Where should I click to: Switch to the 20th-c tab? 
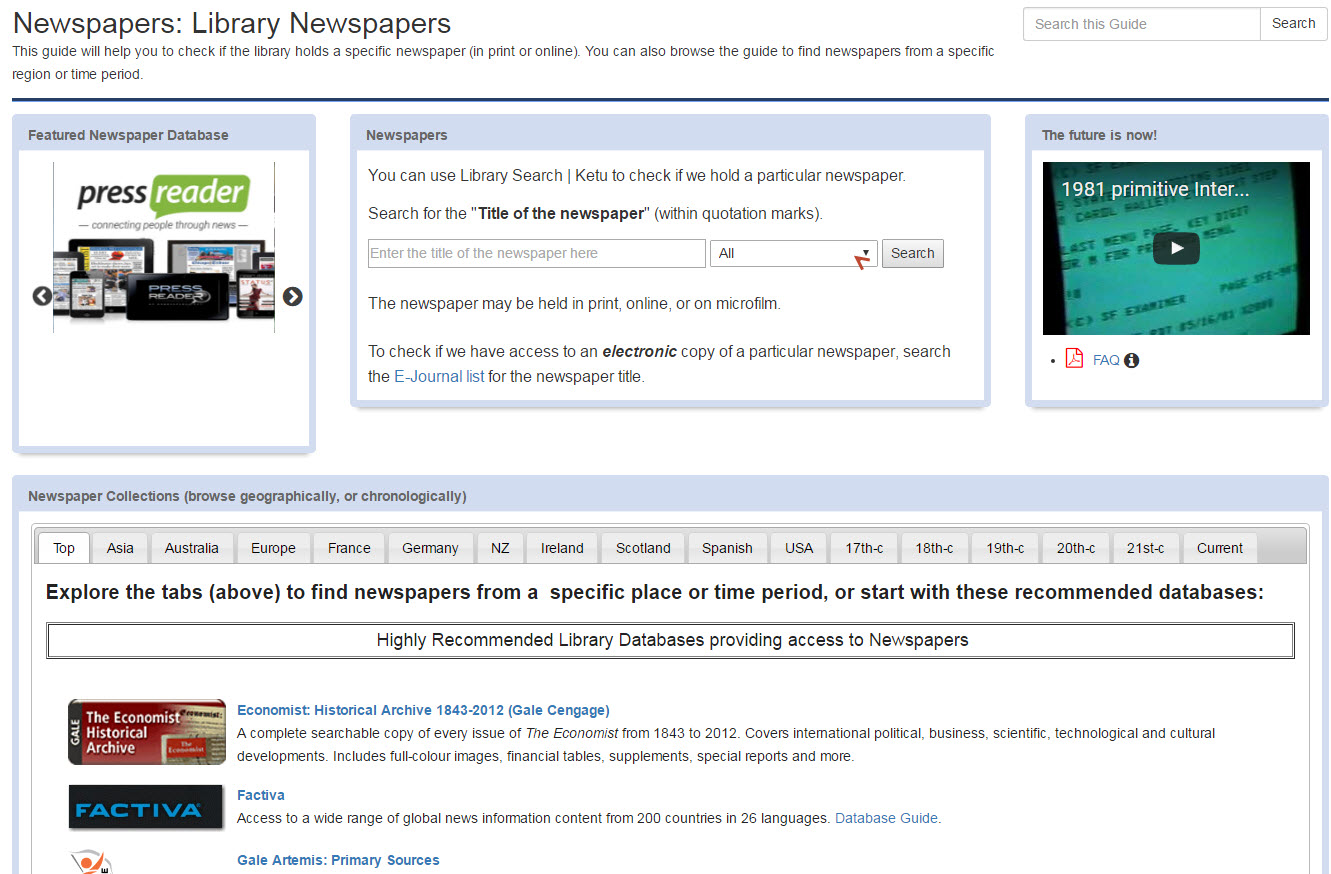click(x=1076, y=548)
